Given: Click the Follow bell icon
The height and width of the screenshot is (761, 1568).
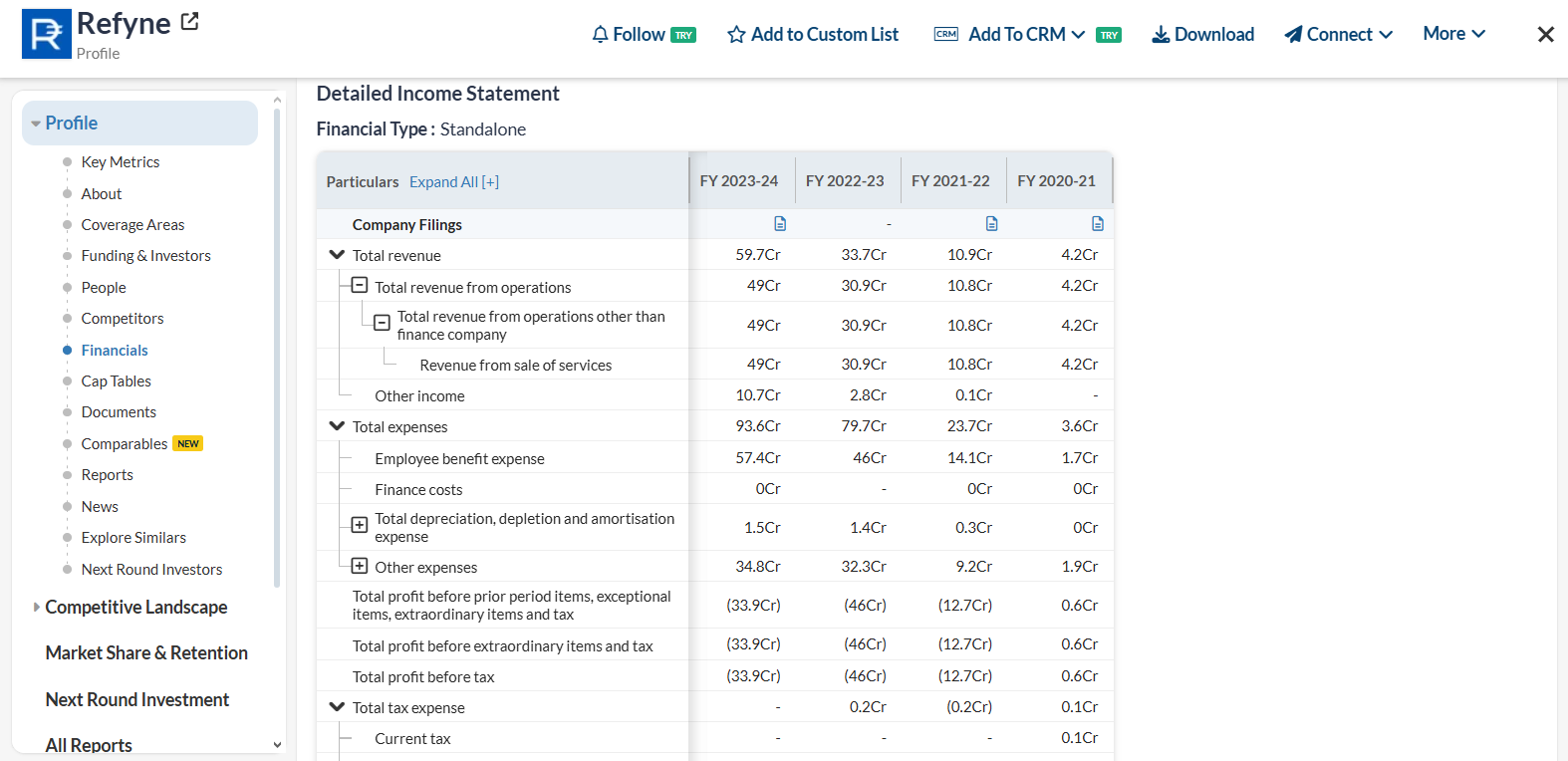Looking at the screenshot, I should pyautogui.click(x=600, y=35).
